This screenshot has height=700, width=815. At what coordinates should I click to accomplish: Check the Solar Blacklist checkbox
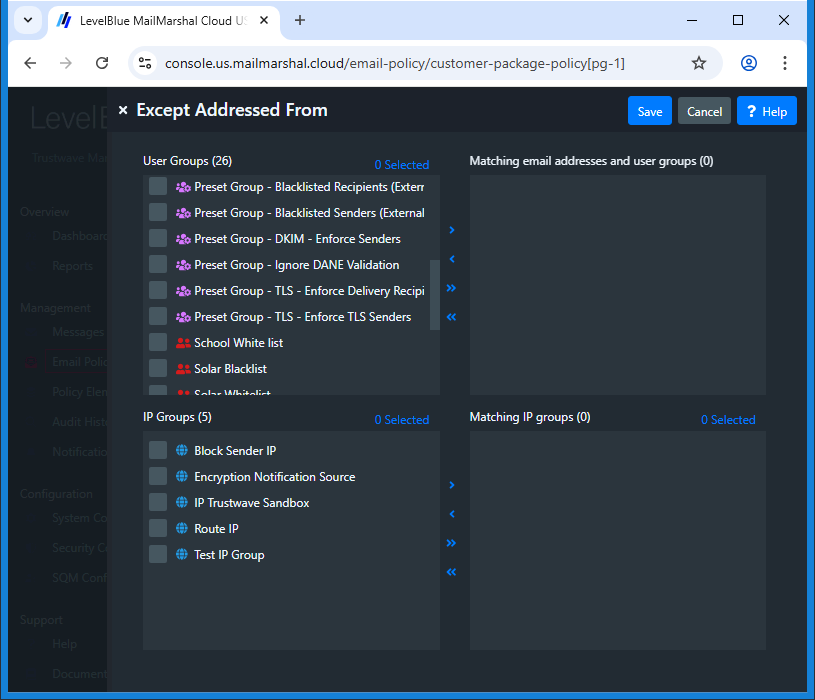[x=158, y=368]
